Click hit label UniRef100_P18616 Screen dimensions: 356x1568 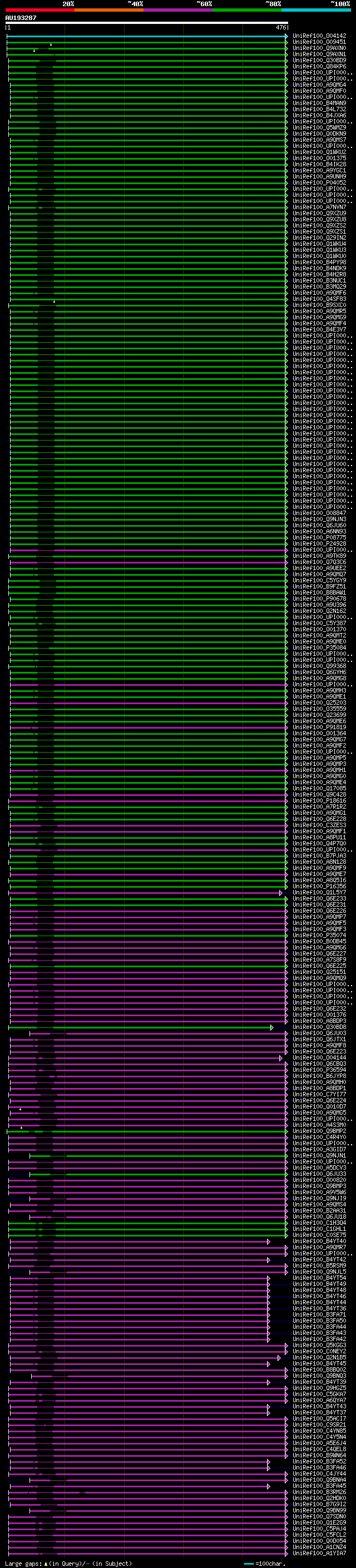point(319,801)
